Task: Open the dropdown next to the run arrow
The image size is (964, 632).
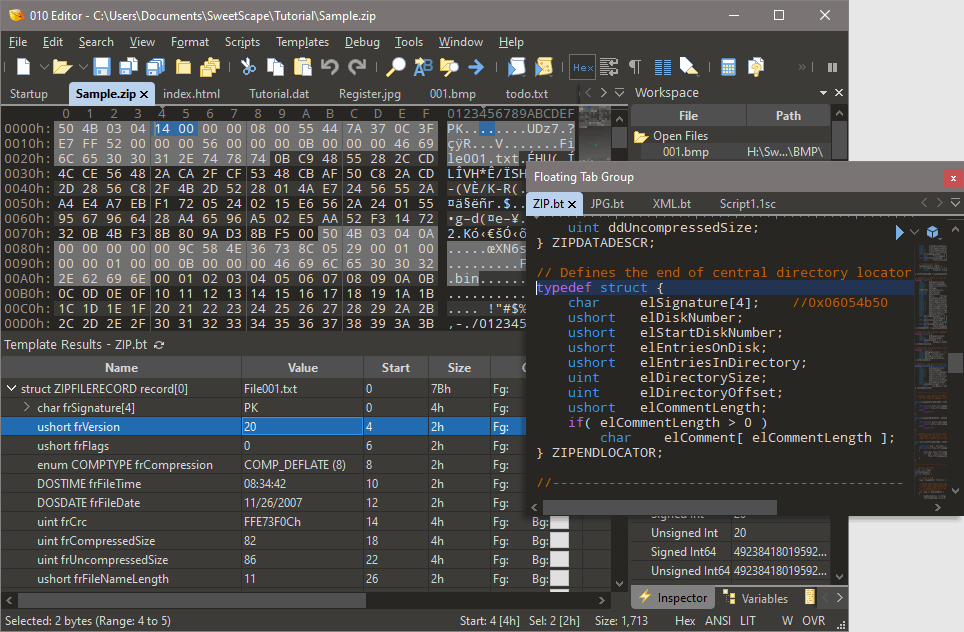Action: [914, 232]
